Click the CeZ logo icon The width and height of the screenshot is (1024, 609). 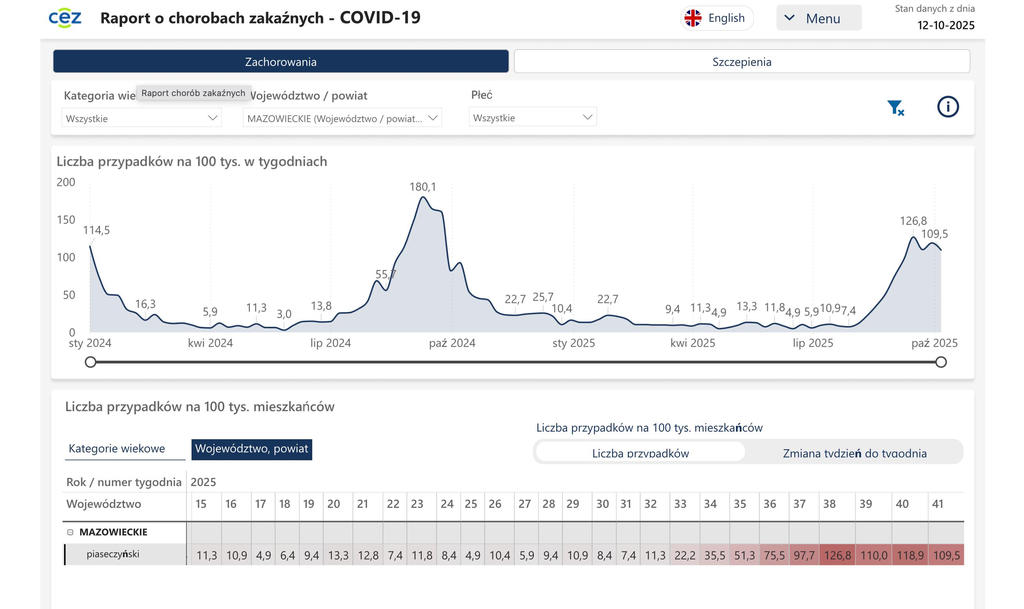(x=65, y=18)
